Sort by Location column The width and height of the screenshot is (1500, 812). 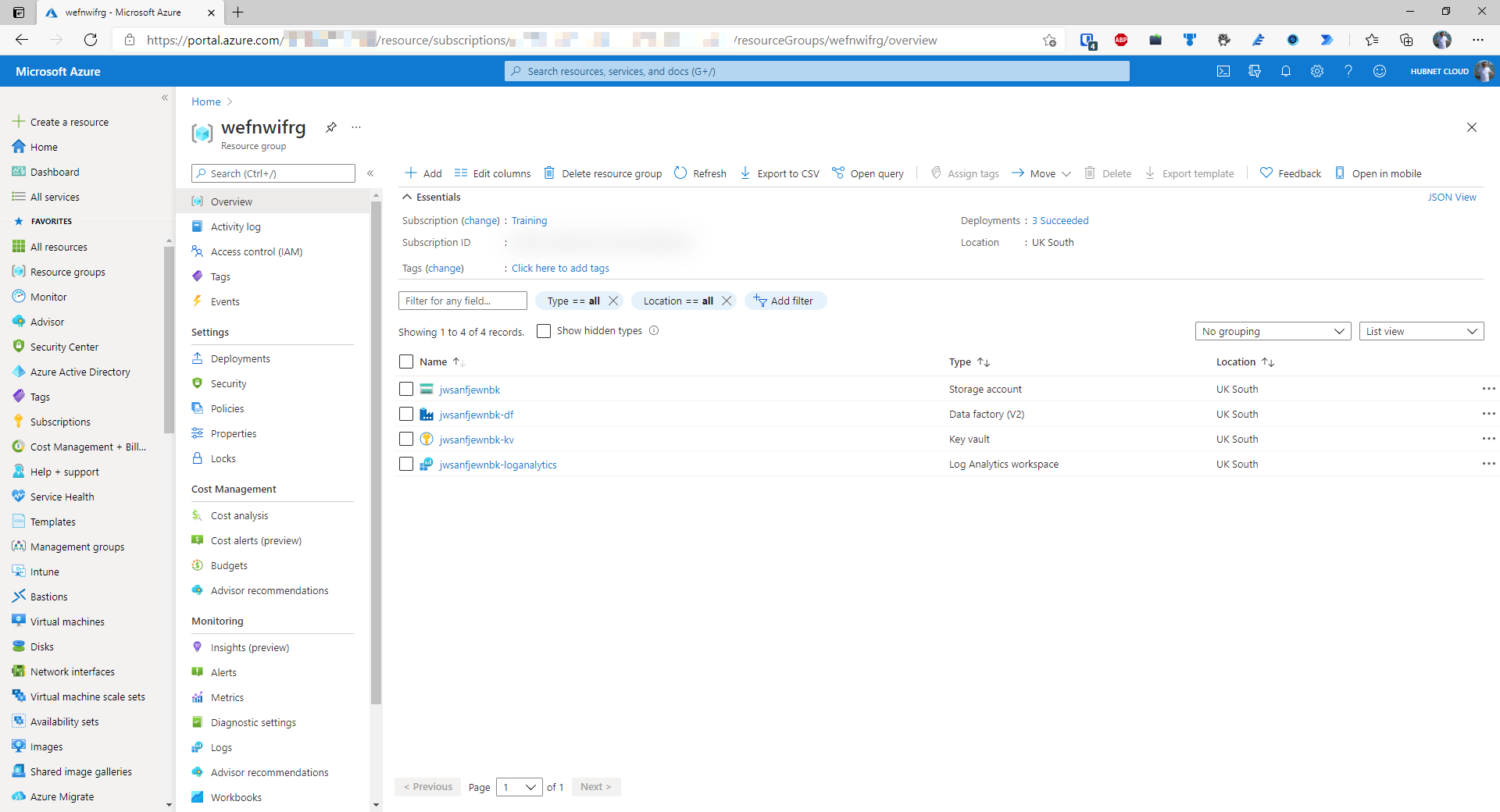click(x=1245, y=361)
